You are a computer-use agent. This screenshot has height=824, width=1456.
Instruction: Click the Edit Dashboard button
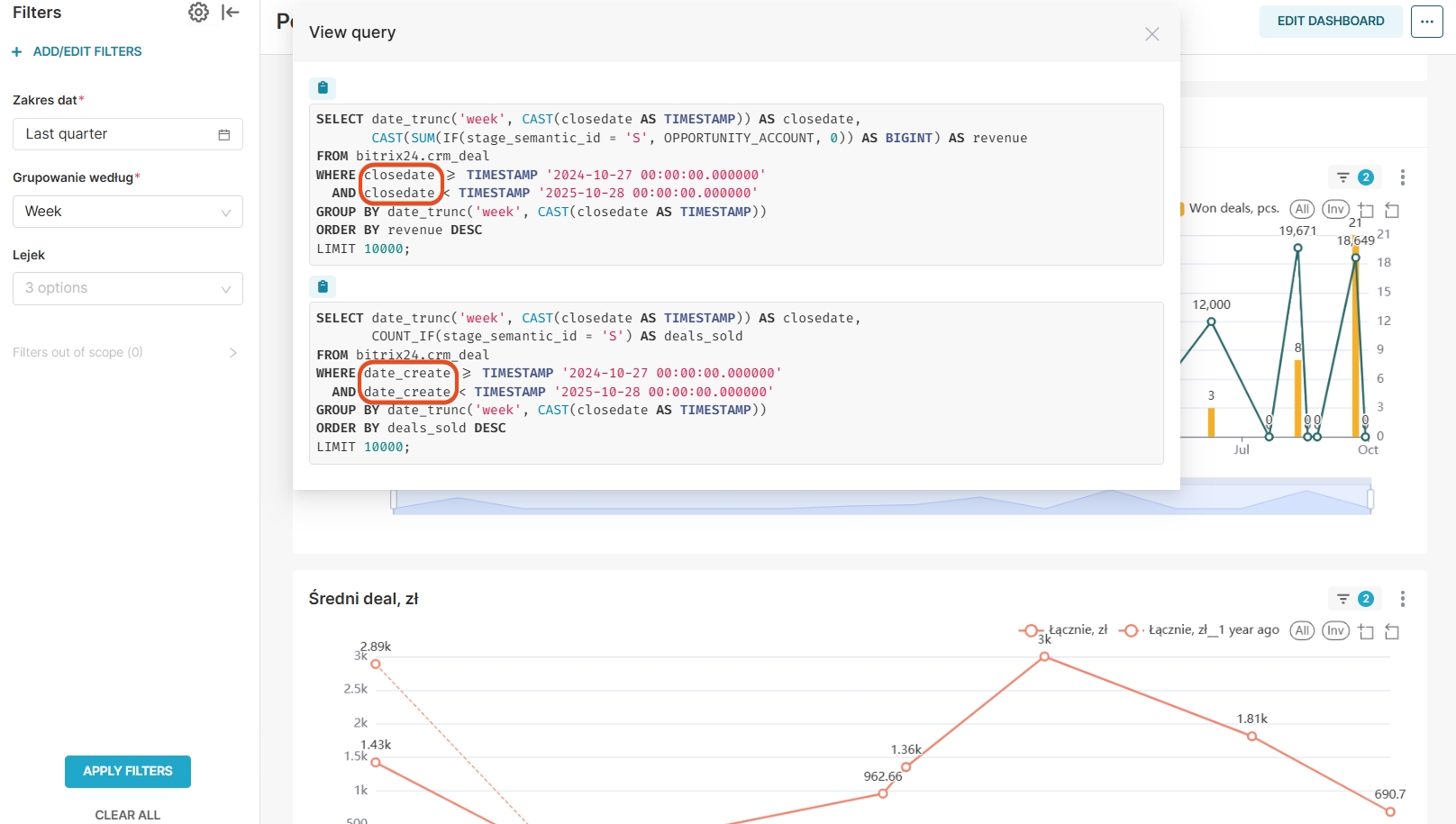coord(1330,22)
